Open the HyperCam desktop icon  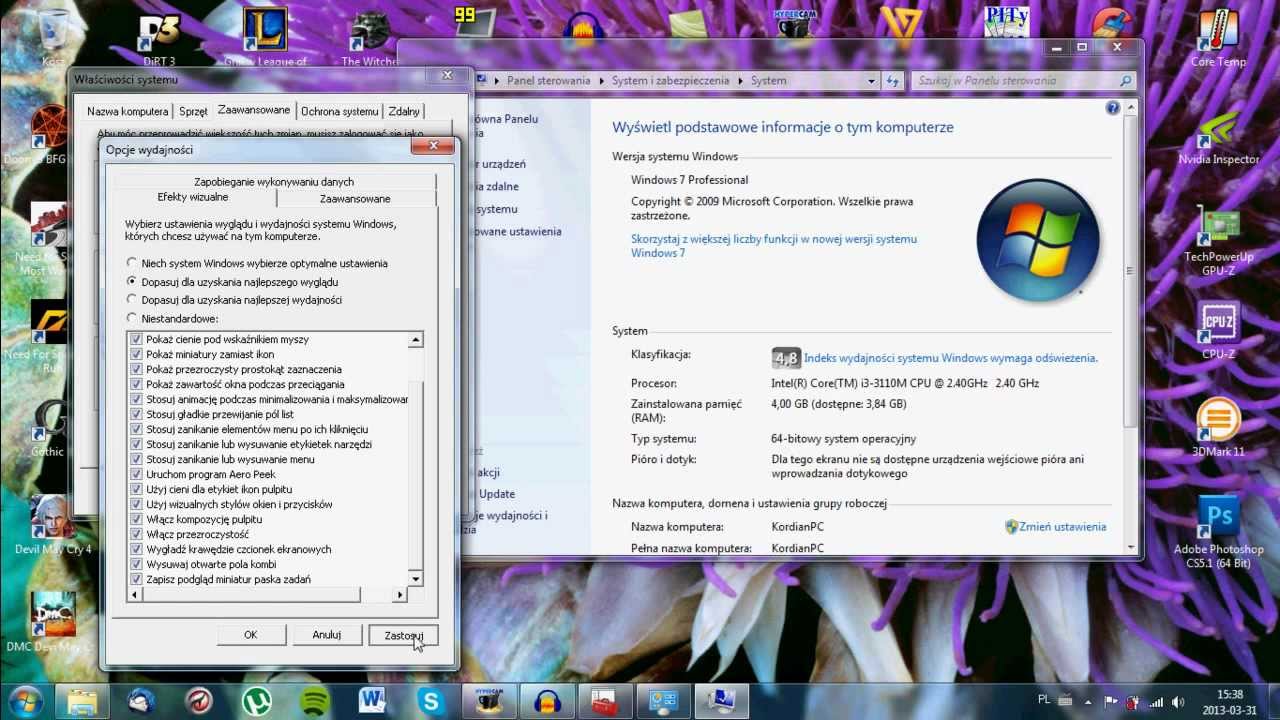coord(795,24)
